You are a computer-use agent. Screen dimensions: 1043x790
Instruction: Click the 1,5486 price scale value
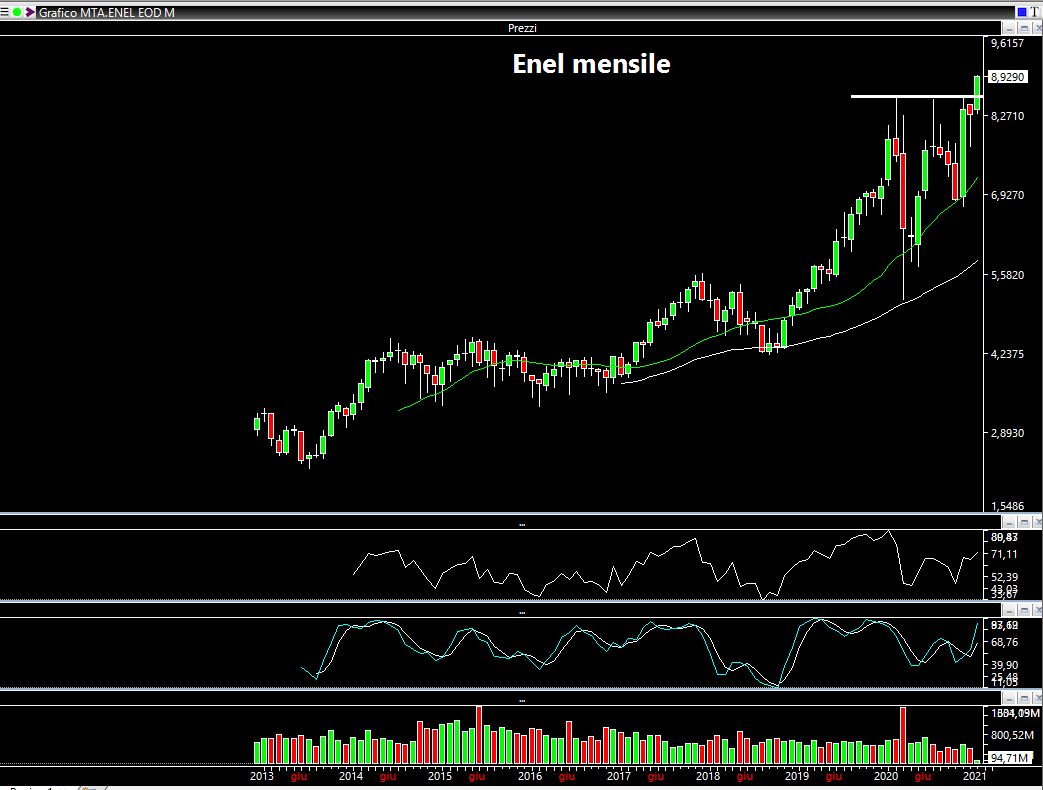pos(1007,507)
